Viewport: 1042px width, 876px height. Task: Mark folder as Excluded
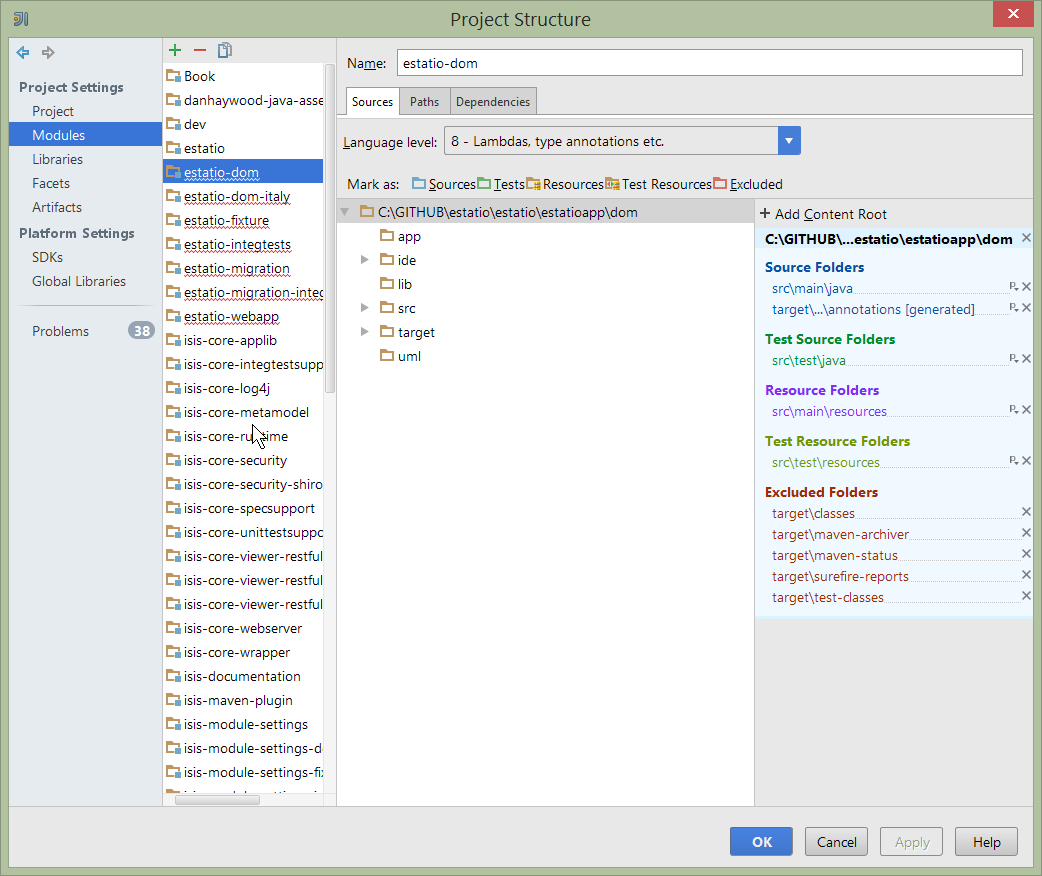pos(748,184)
